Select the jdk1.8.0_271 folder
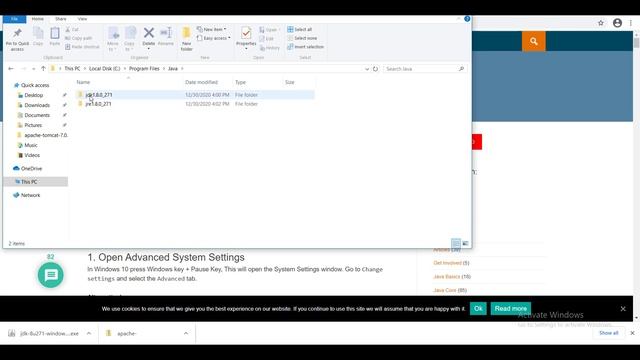This screenshot has width=640, height=360. click(x=195, y=95)
